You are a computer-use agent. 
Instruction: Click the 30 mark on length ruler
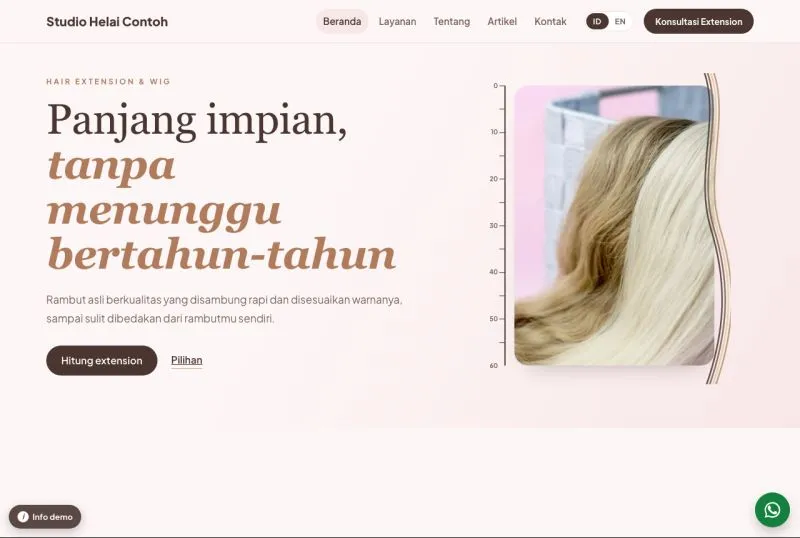coord(494,225)
